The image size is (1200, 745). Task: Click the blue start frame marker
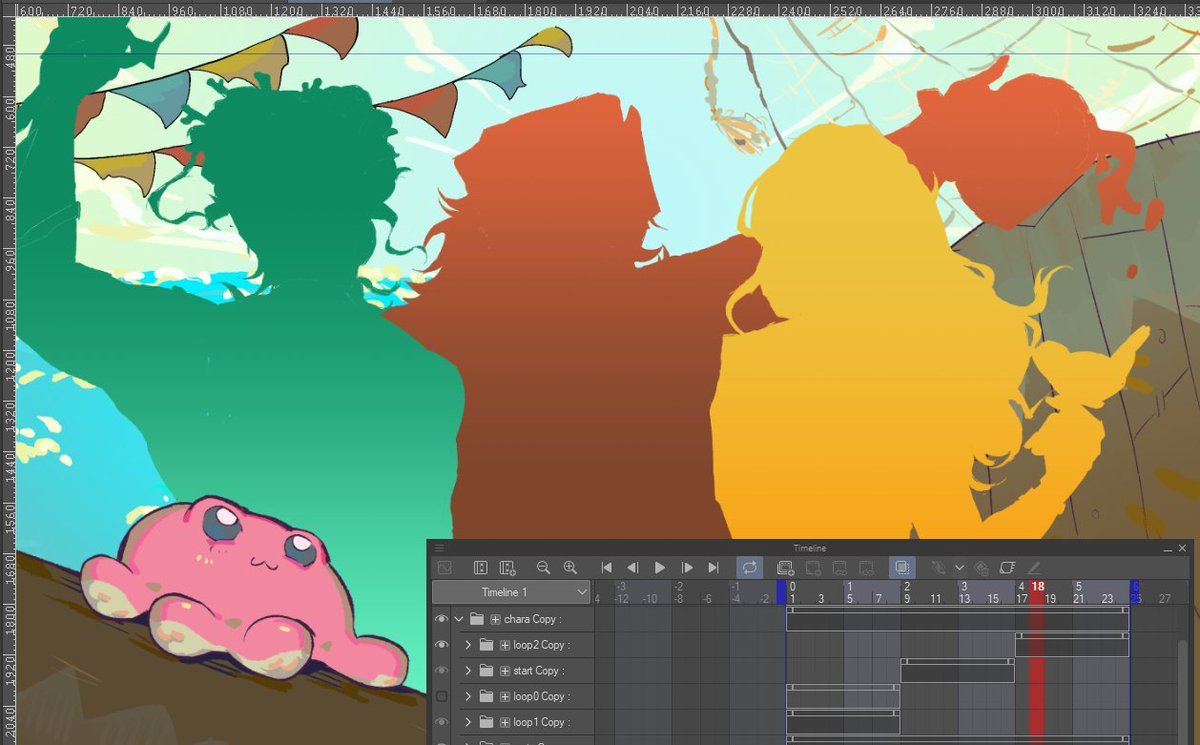click(781, 592)
